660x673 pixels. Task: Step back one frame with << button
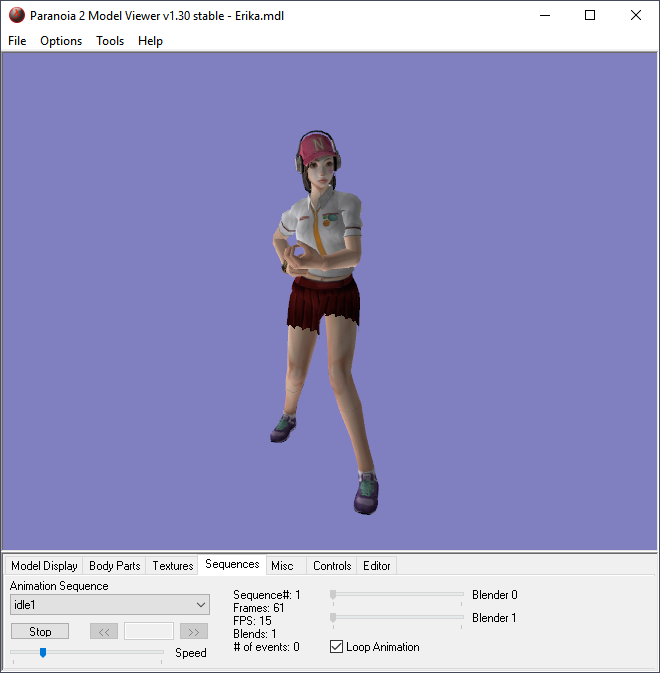tap(104, 631)
